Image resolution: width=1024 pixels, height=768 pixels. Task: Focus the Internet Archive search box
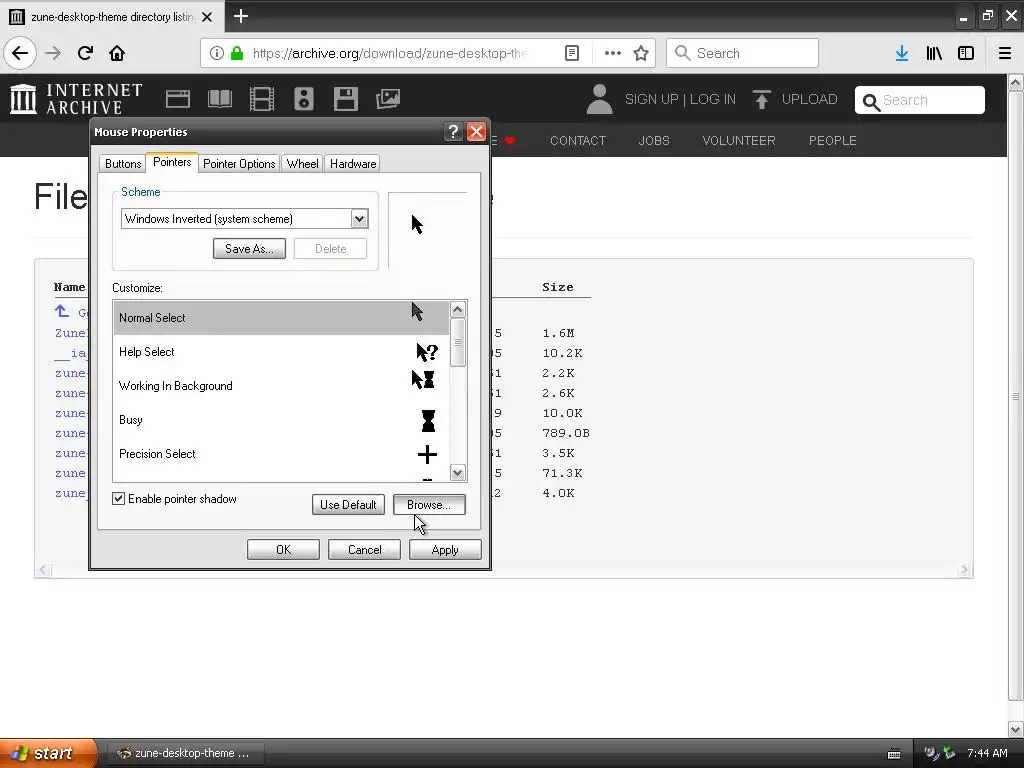pos(920,100)
